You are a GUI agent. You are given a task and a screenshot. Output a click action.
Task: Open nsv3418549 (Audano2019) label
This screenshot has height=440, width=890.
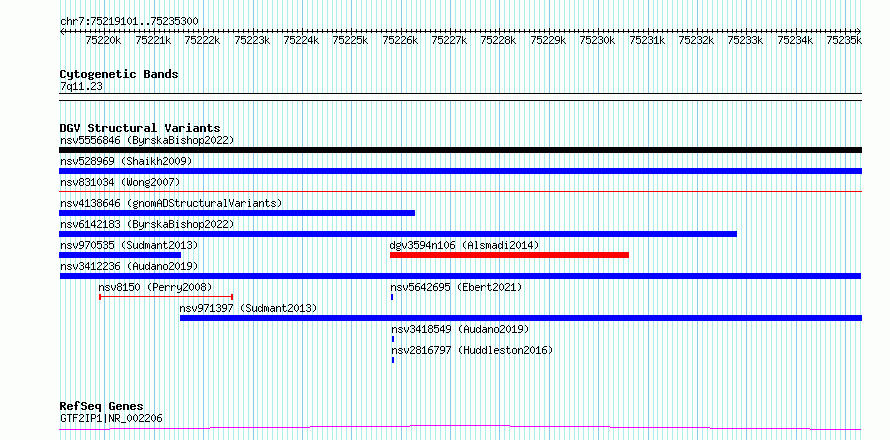tap(460, 329)
